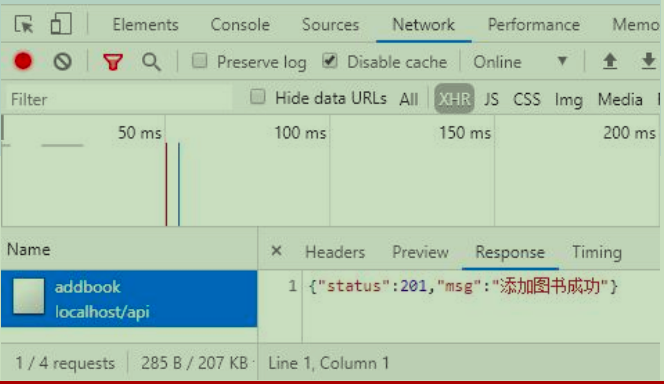
Task: Click the addbook request file icon
Action: click(28, 296)
